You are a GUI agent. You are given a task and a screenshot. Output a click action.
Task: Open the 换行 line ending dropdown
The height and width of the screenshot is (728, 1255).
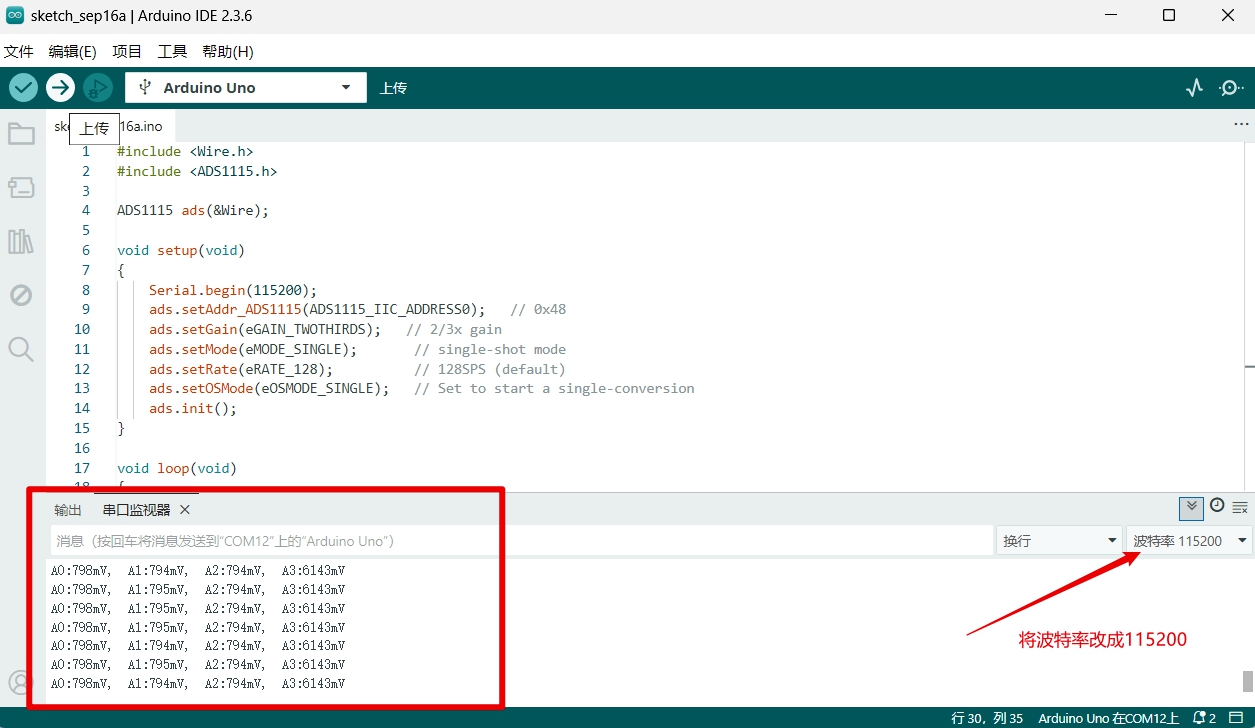1059,541
